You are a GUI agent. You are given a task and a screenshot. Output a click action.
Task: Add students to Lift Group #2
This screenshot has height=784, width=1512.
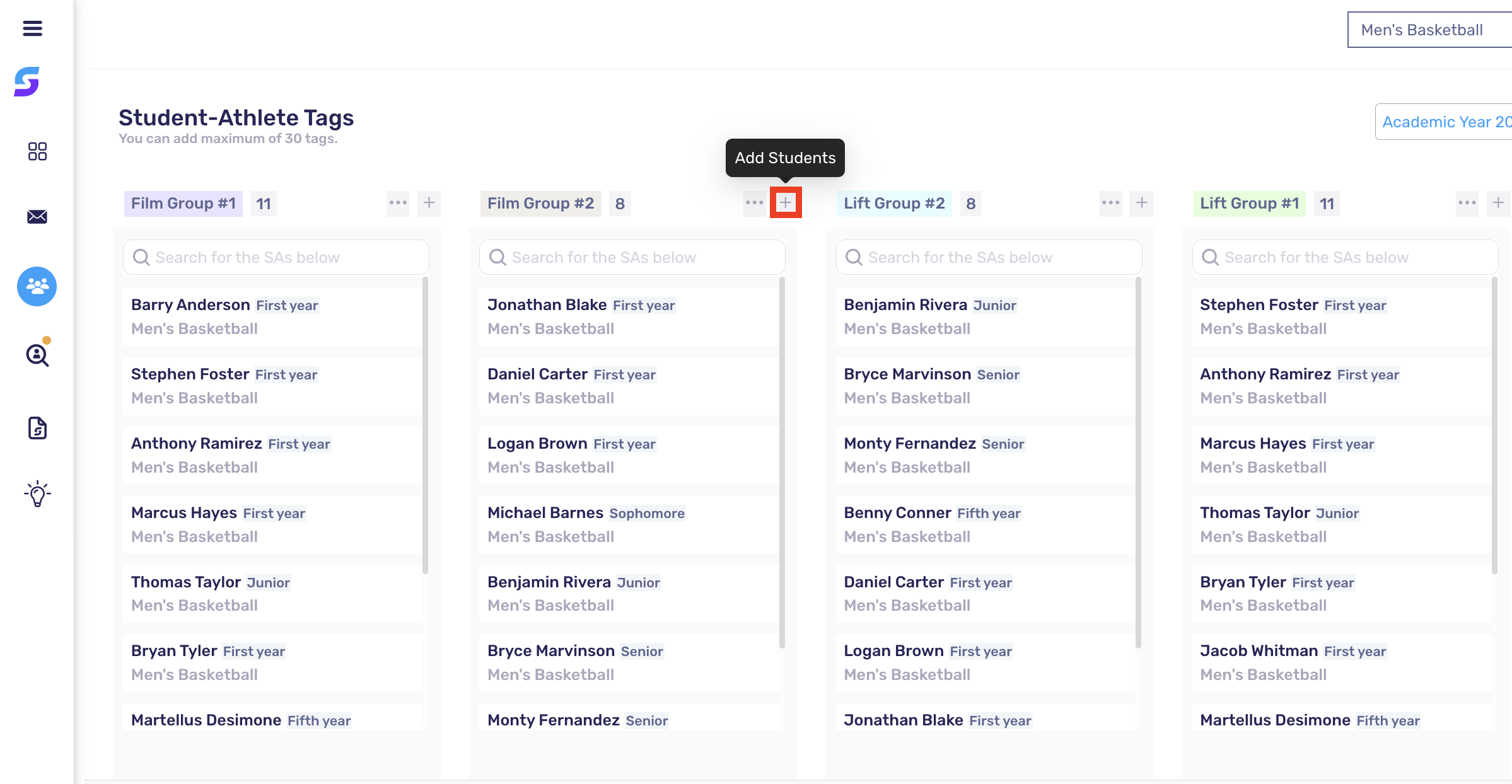point(1141,203)
